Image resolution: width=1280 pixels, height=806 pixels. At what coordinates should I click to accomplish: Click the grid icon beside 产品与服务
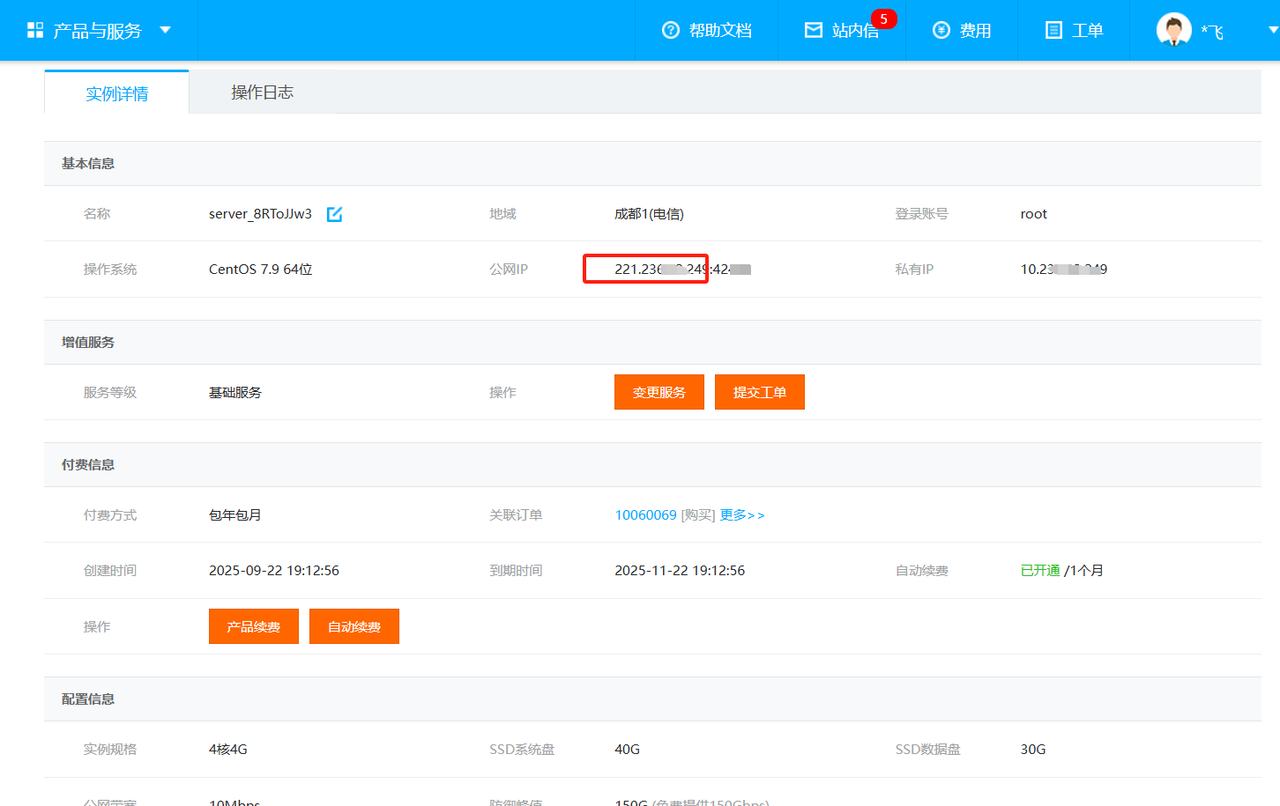(35, 30)
